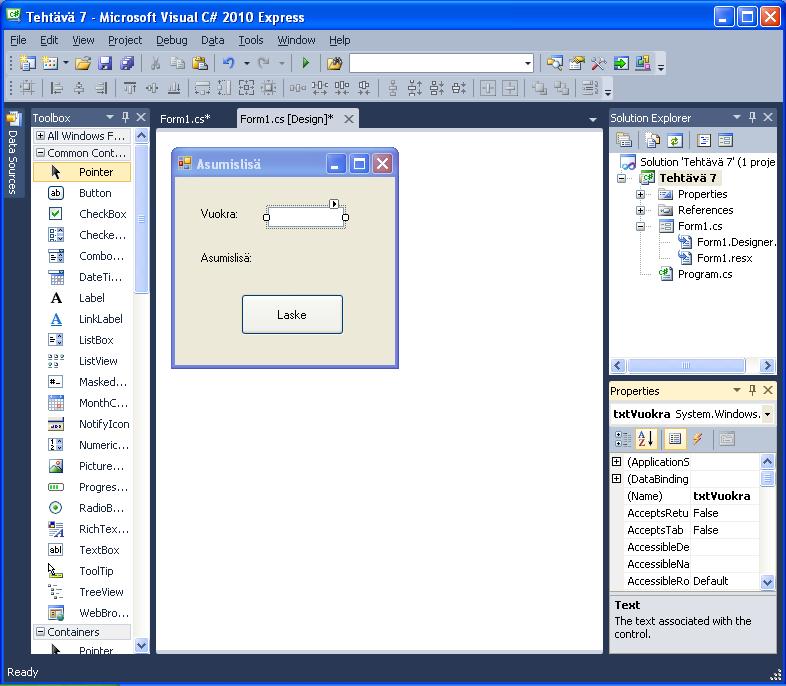The image size is (786, 686).
Task: Click the Start Debugging play icon
Action: coord(306,63)
